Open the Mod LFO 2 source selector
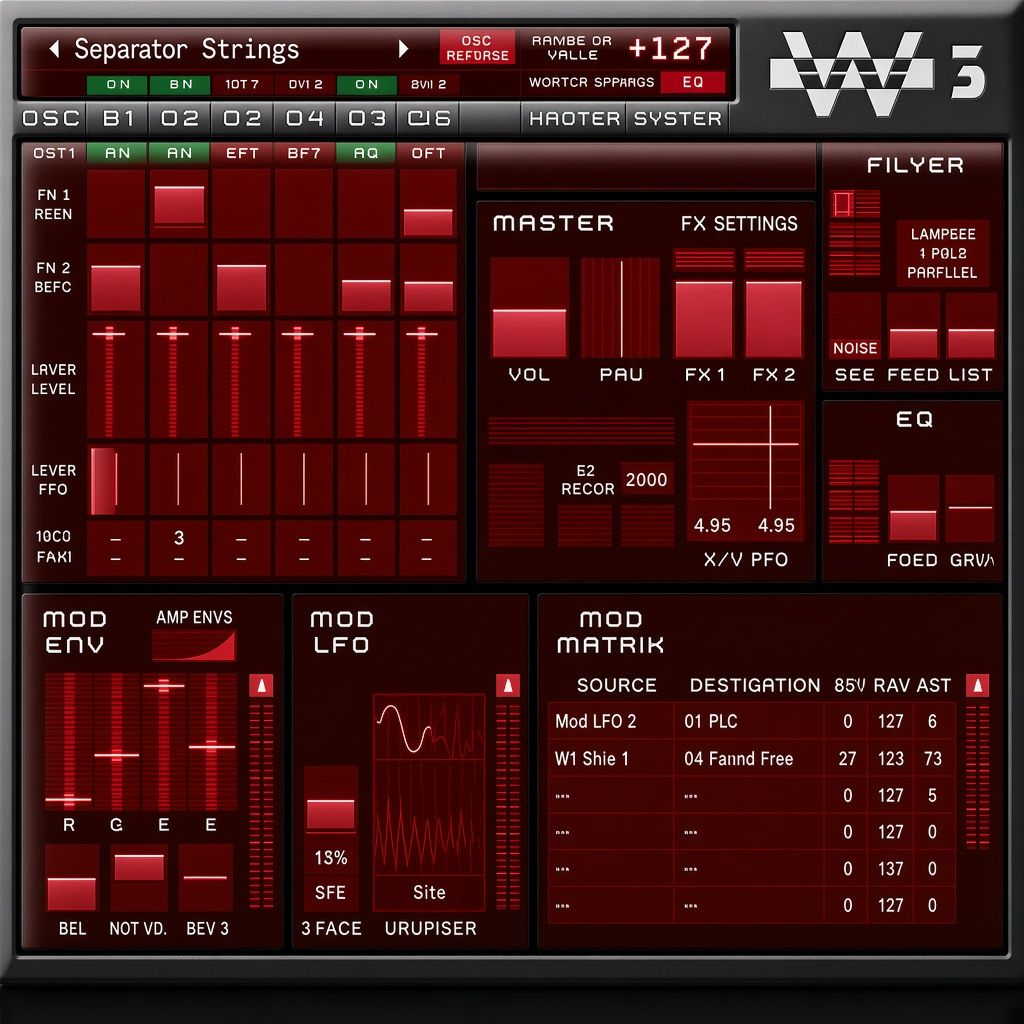1024x1024 pixels. tap(611, 721)
